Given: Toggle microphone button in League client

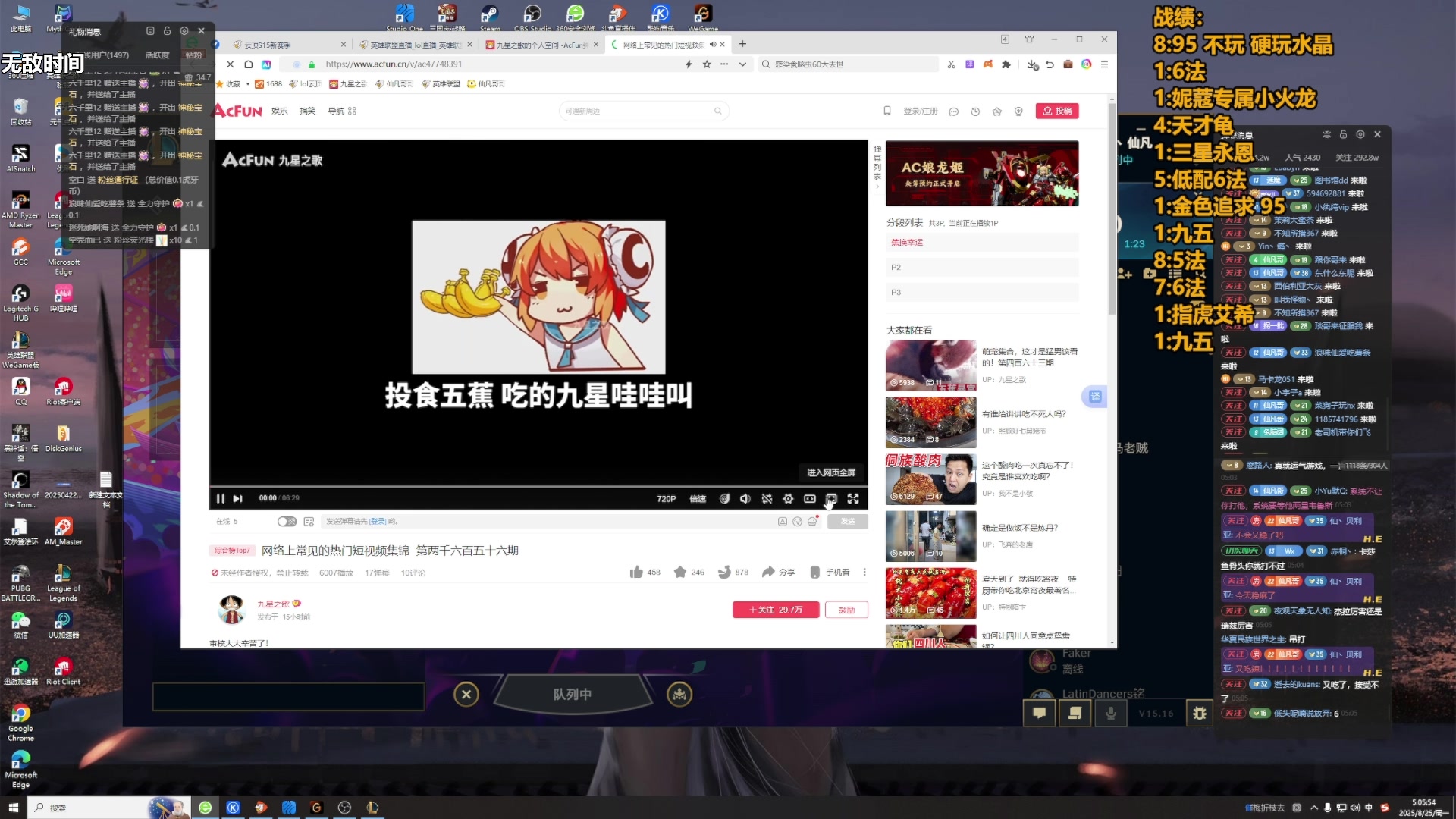Looking at the screenshot, I should [1110, 713].
